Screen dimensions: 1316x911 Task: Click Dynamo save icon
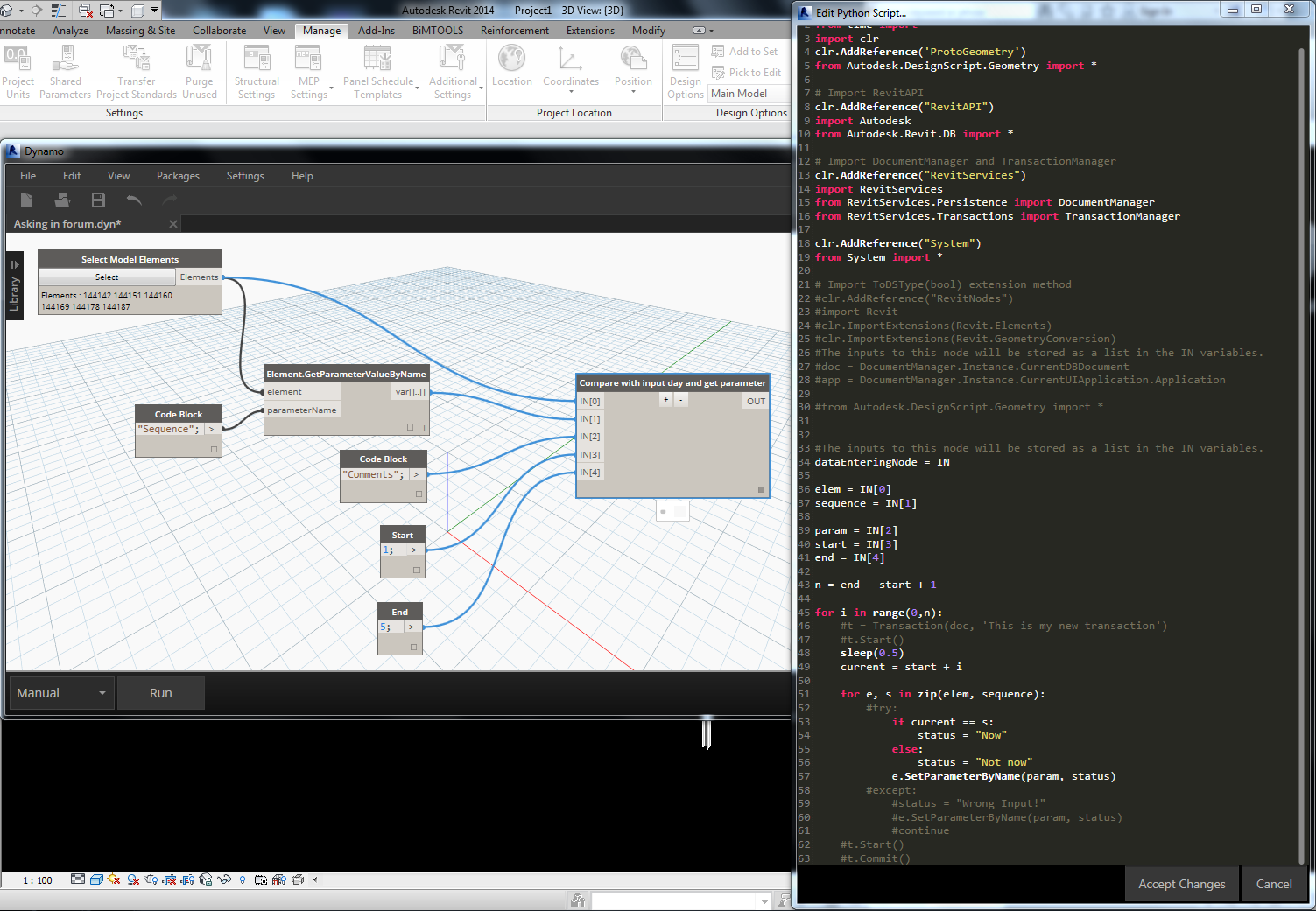[98, 200]
